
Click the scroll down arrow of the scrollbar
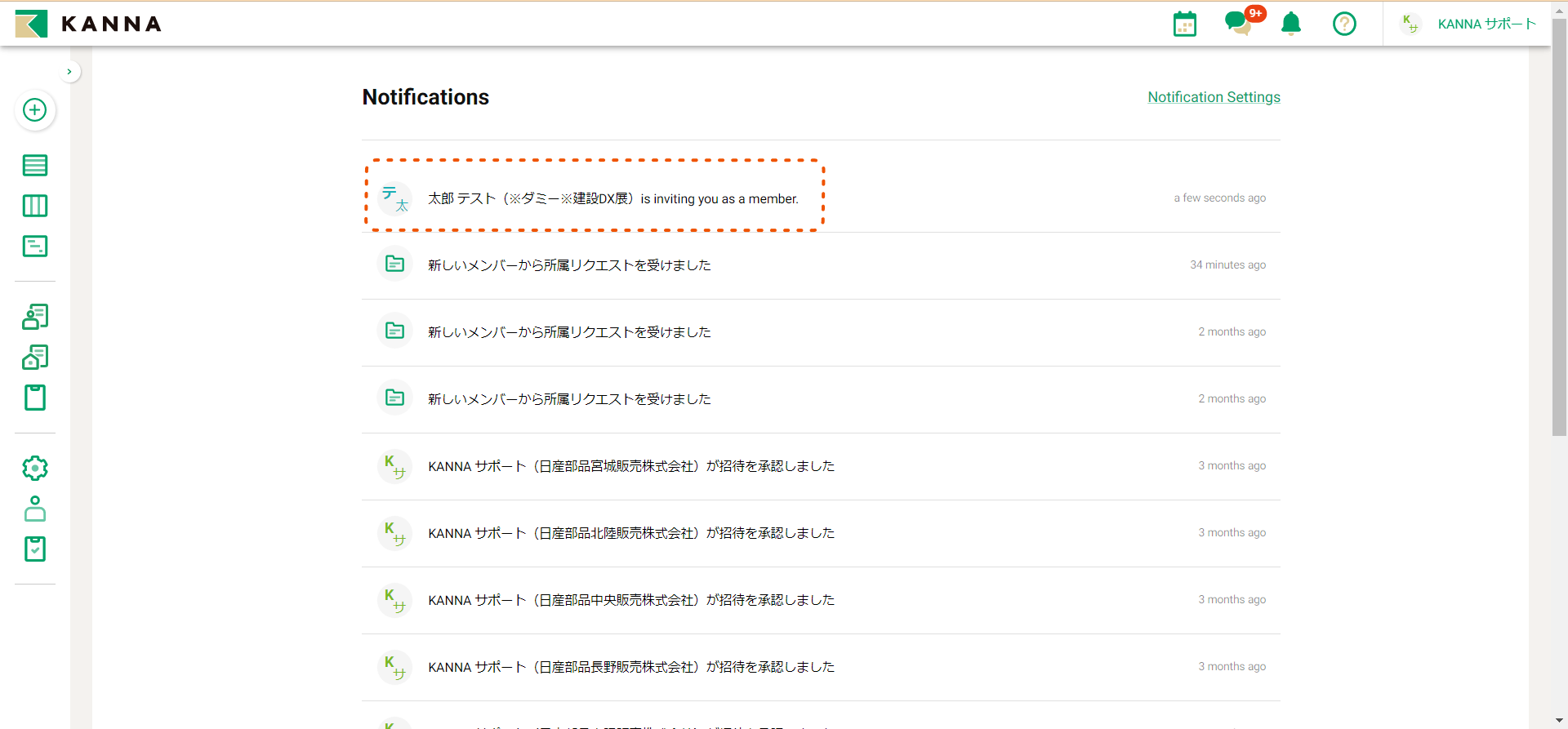pos(1559,721)
